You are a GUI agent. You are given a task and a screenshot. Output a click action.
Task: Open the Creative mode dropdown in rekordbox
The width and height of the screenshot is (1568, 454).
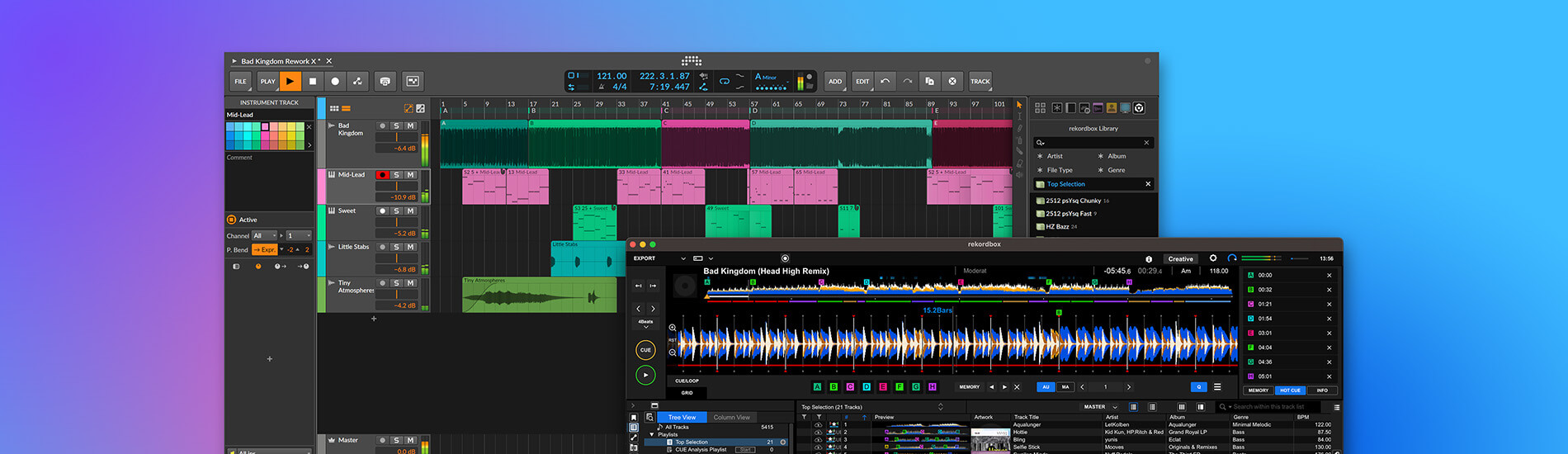click(1180, 259)
